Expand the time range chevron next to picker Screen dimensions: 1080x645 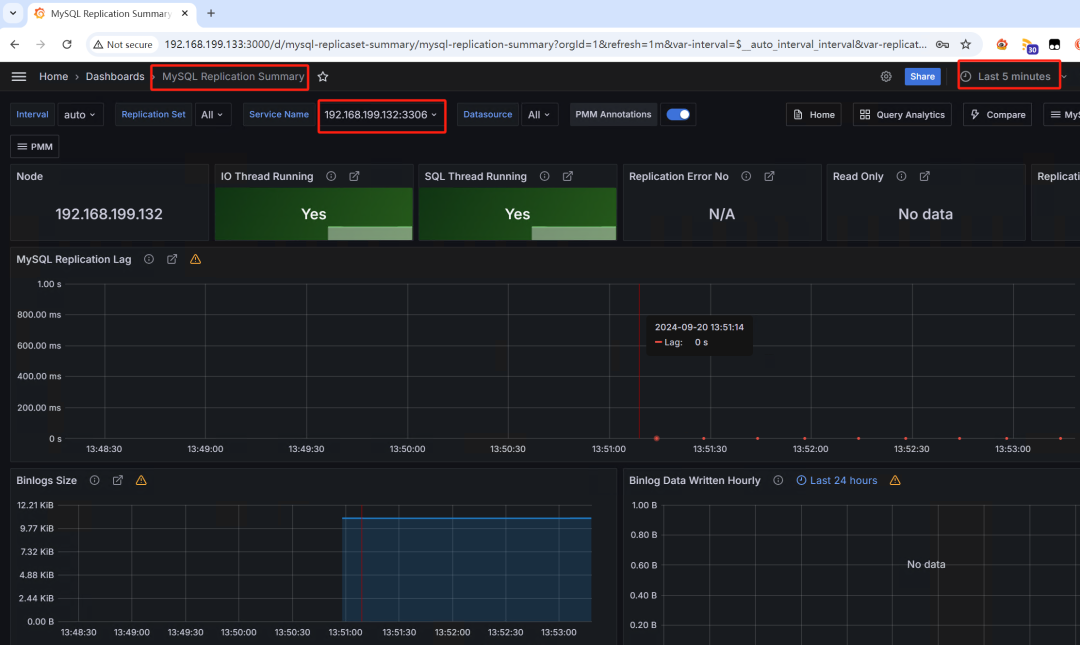tap(1064, 76)
